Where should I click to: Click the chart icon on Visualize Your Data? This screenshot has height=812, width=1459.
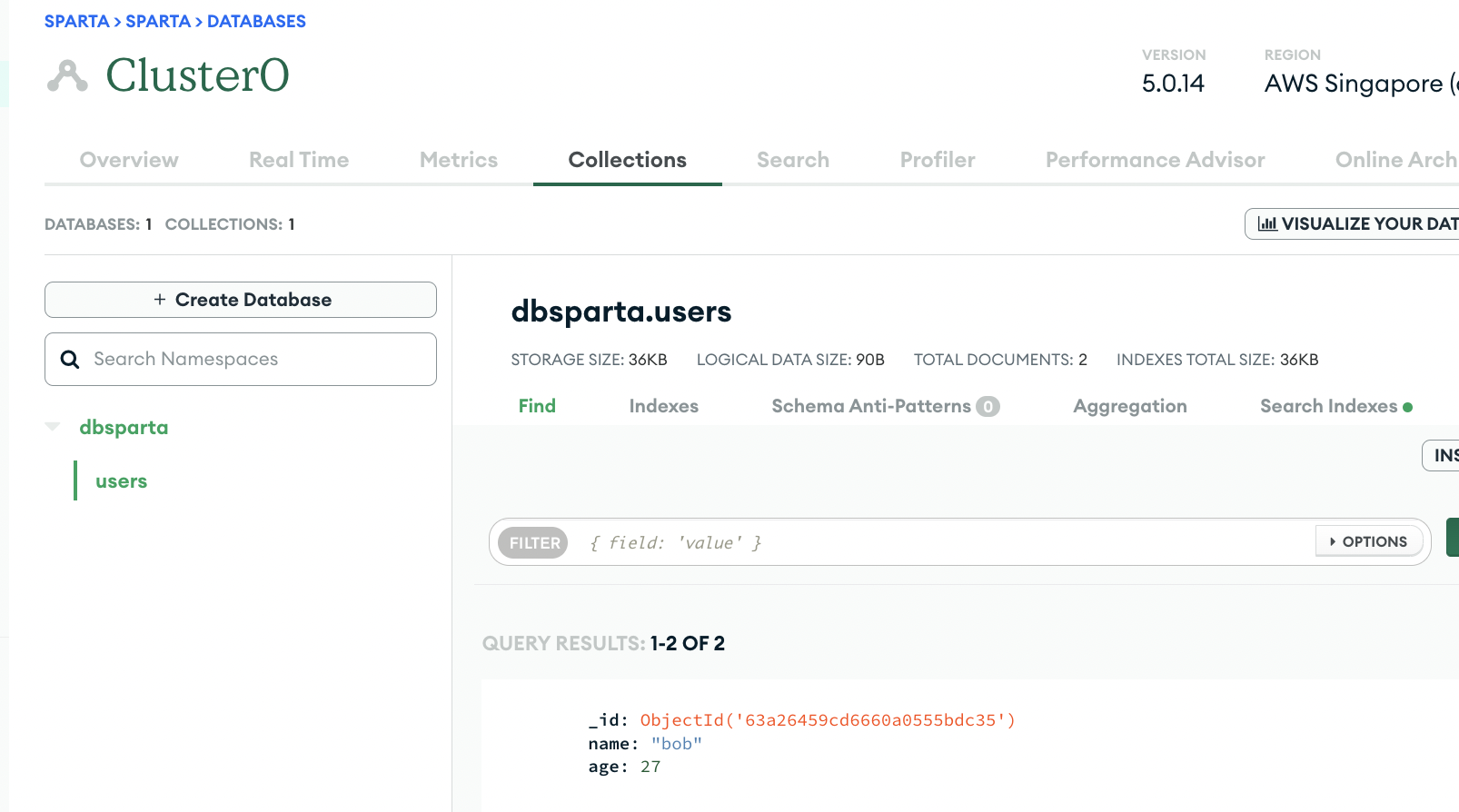tap(1267, 223)
